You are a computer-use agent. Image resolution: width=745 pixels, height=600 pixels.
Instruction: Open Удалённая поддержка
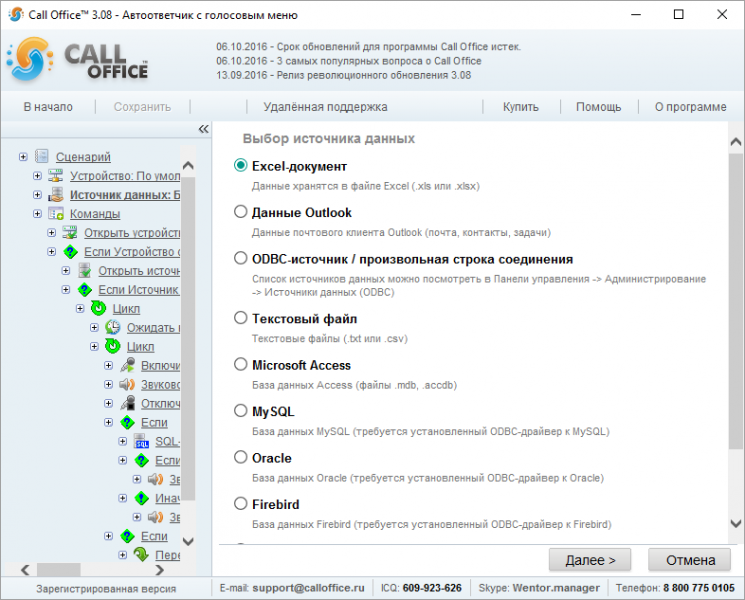(x=325, y=107)
